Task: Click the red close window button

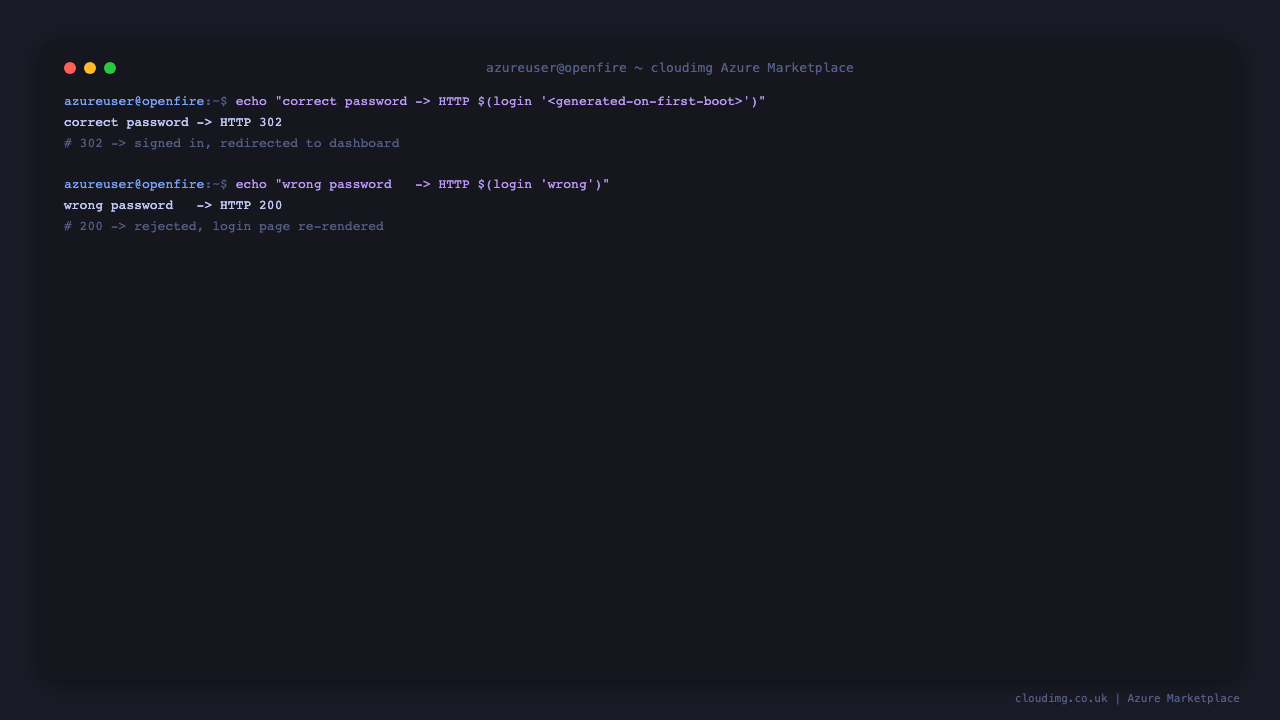Action: tap(70, 68)
